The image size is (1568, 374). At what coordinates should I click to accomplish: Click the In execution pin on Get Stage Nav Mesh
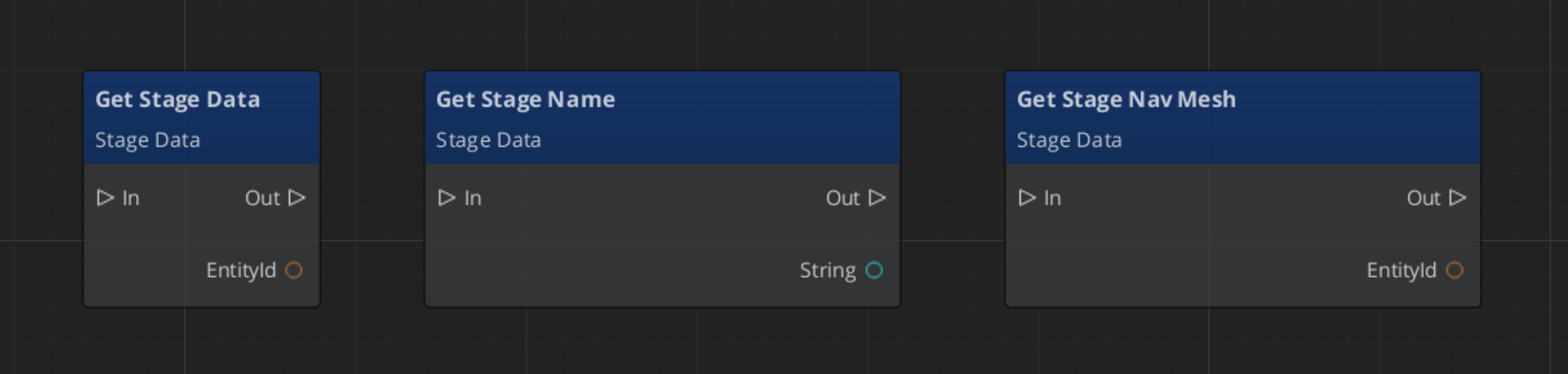(1027, 198)
